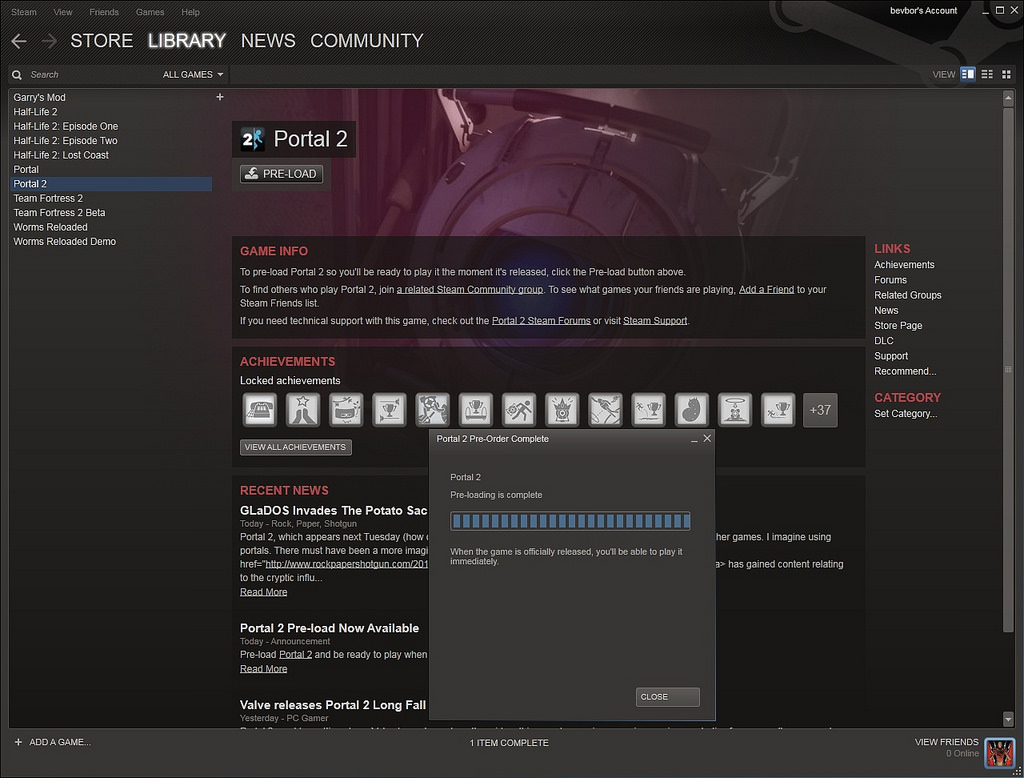The width and height of the screenshot is (1024, 778).
Task: Open the View menu
Action: coord(63,12)
